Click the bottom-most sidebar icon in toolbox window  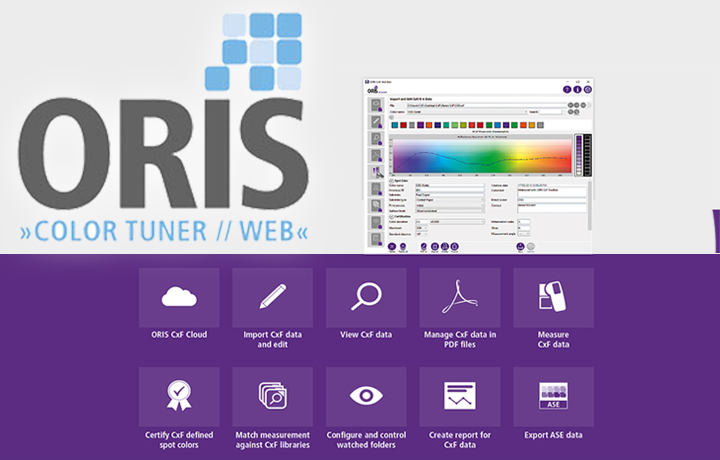(376, 239)
